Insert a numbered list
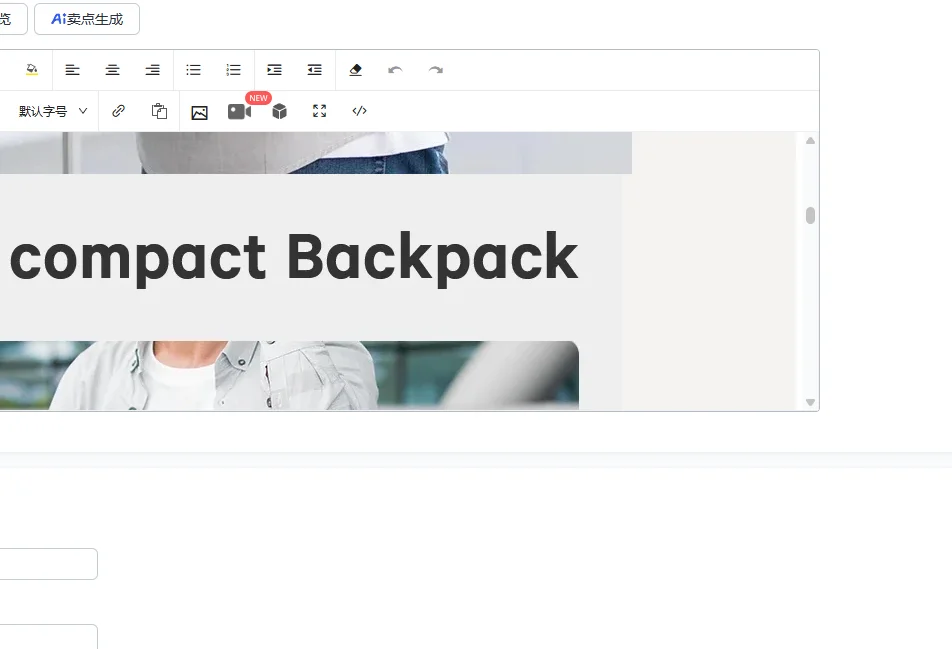Image resolution: width=952 pixels, height=649 pixels. pos(233,70)
